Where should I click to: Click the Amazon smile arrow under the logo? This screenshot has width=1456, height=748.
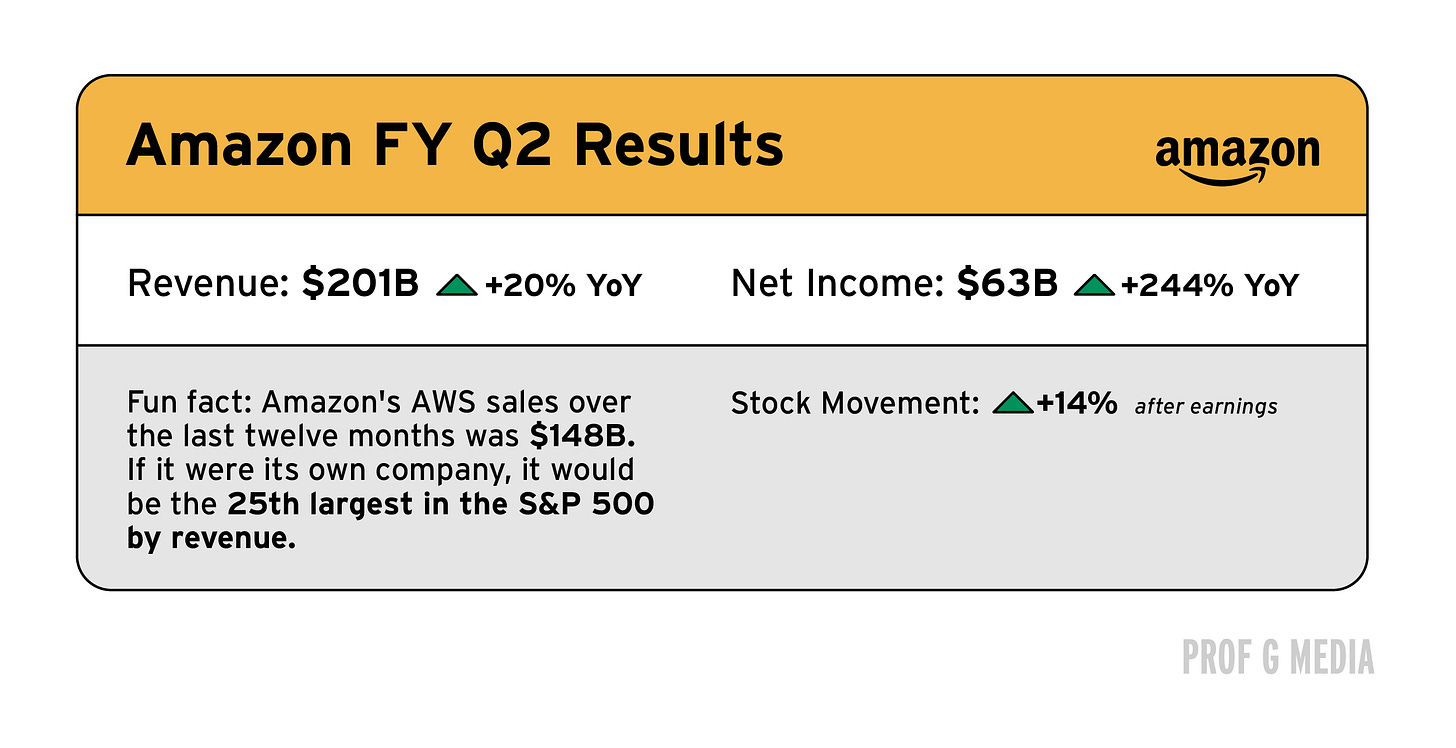click(1224, 176)
